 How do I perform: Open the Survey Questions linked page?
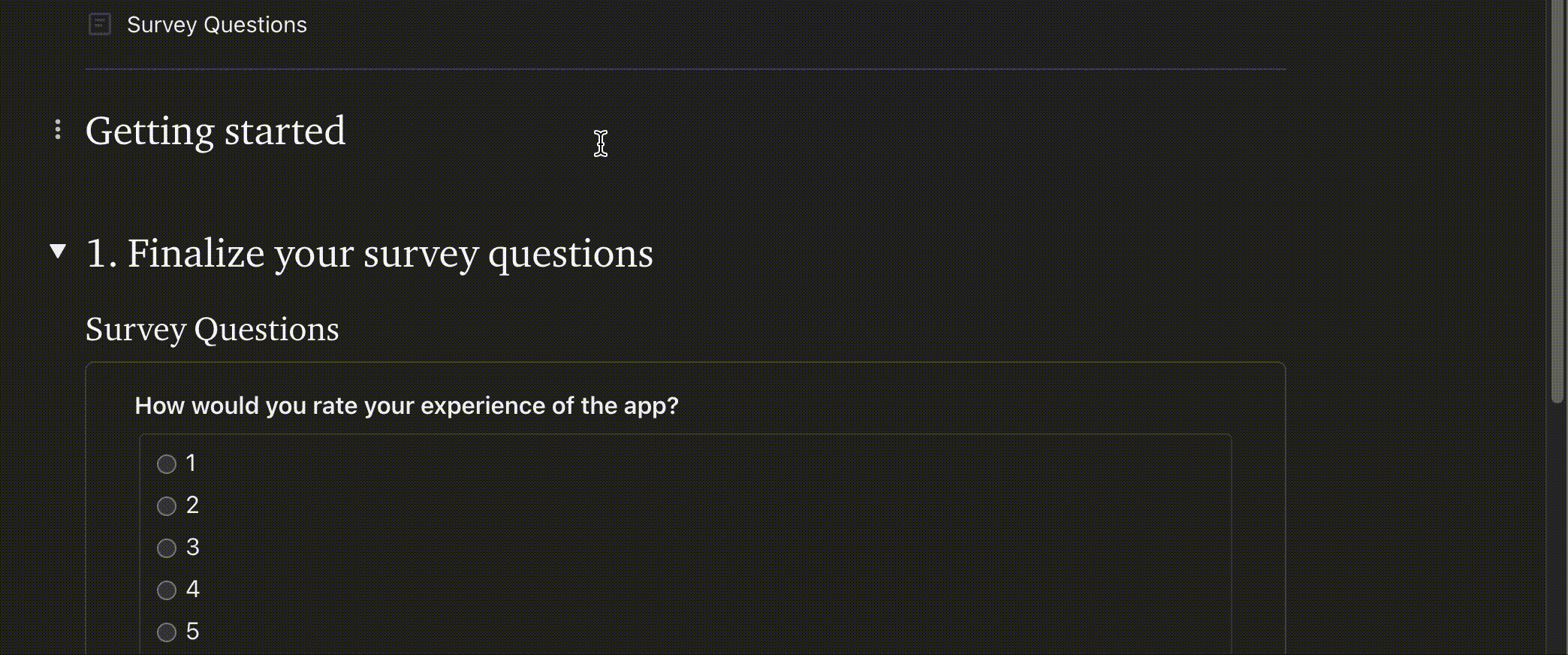(x=216, y=24)
